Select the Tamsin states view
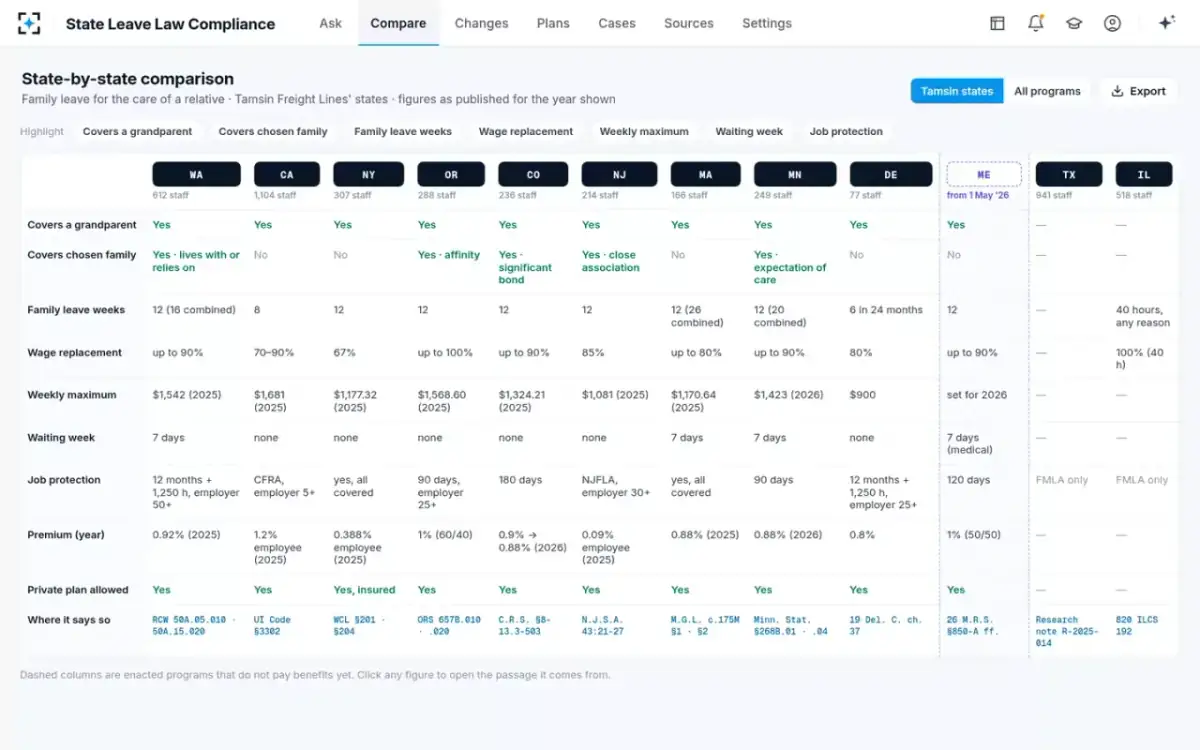Screen dimensions: 1200x750 (957, 91)
